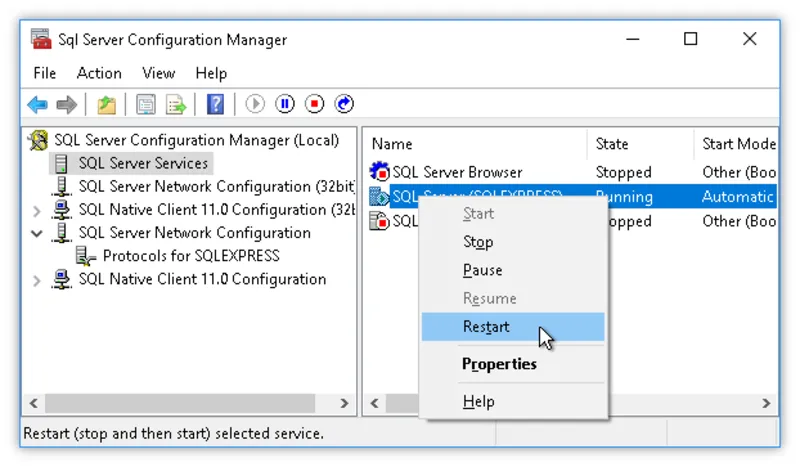
Task: Expand the bottom SQL Native Client 11.0 Configuration node
Action: [x=37, y=280]
